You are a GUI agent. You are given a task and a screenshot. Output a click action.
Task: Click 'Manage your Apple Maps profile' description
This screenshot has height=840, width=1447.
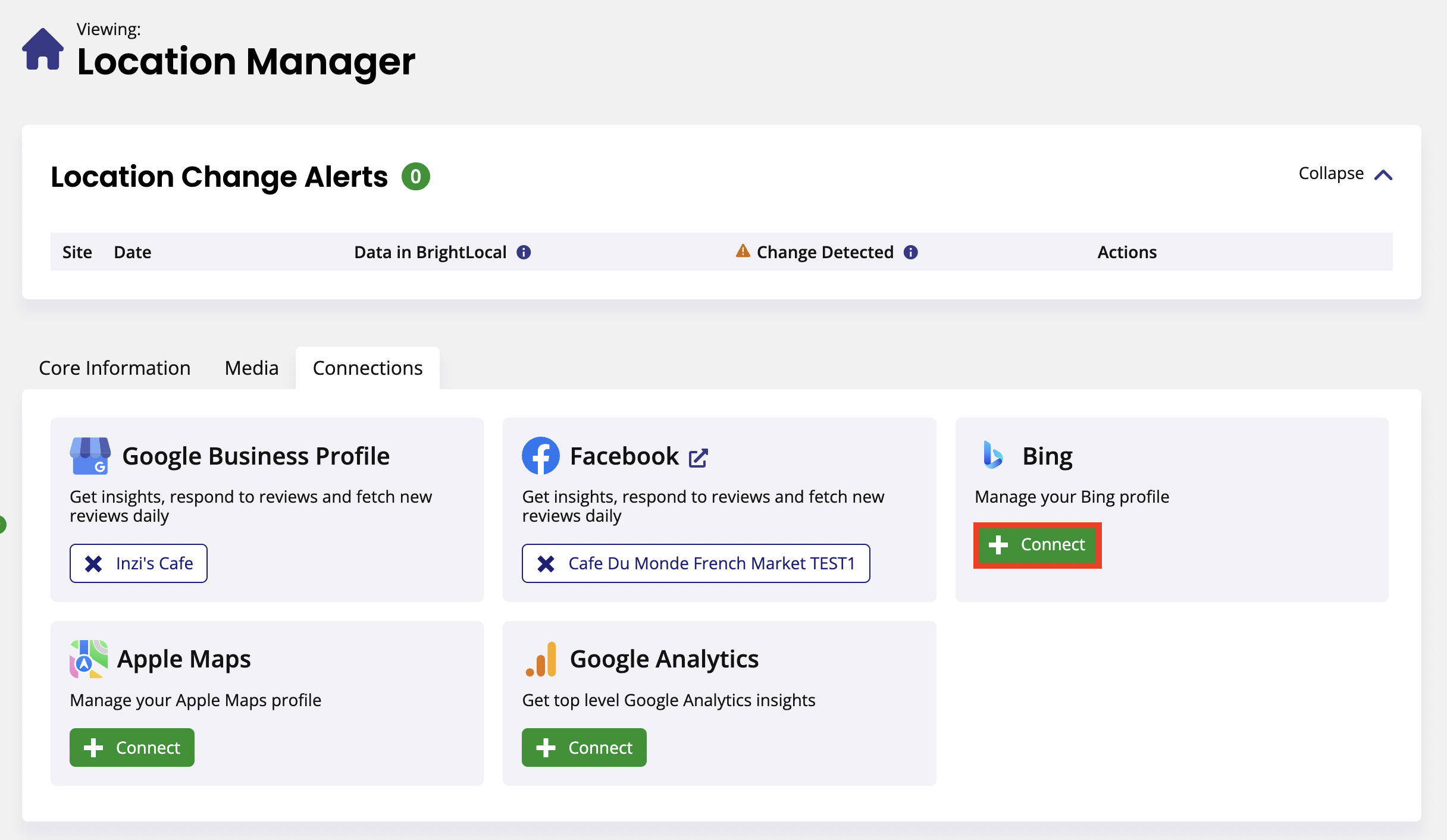tap(195, 700)
